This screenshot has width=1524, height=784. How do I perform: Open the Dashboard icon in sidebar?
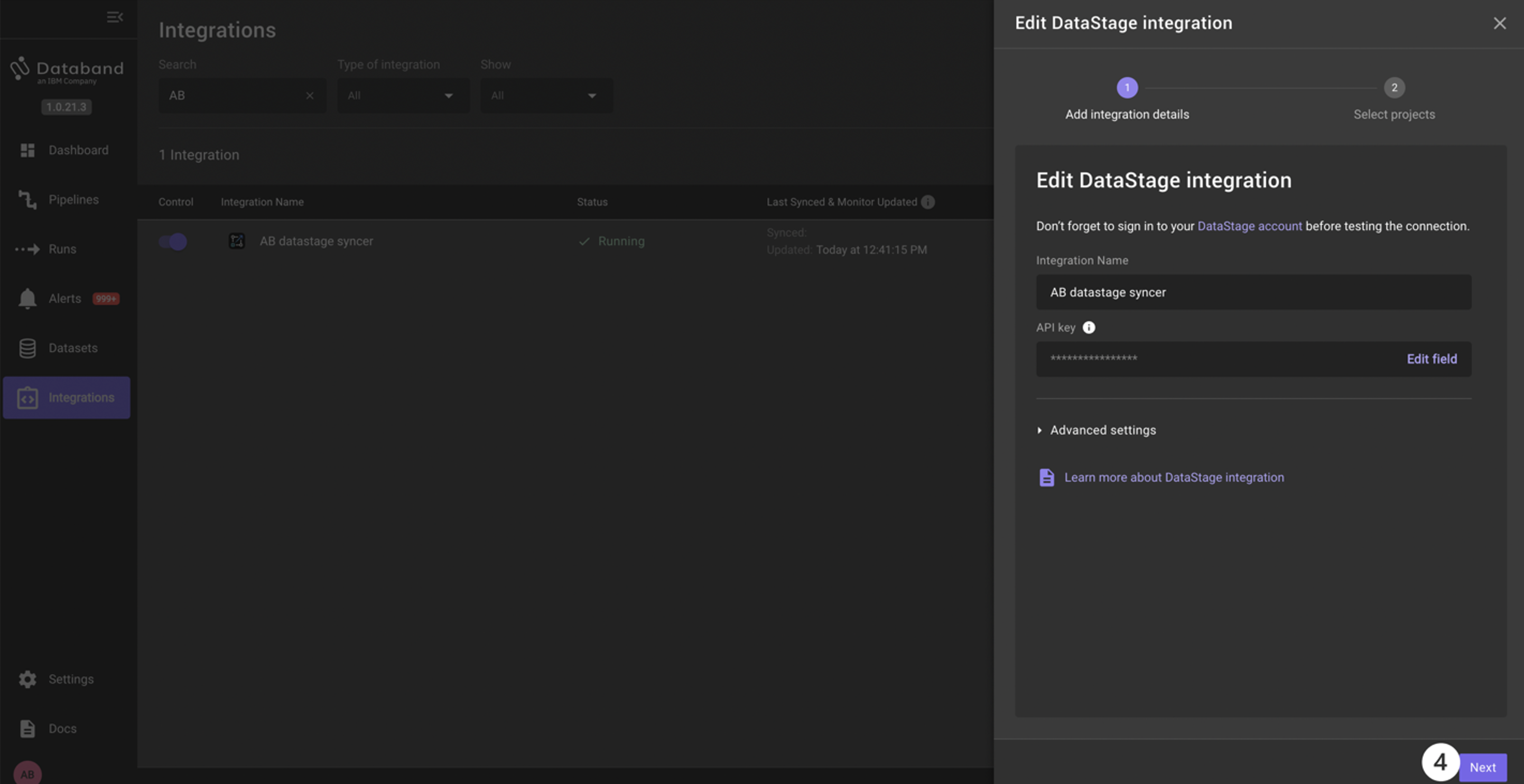pos(27,150)
